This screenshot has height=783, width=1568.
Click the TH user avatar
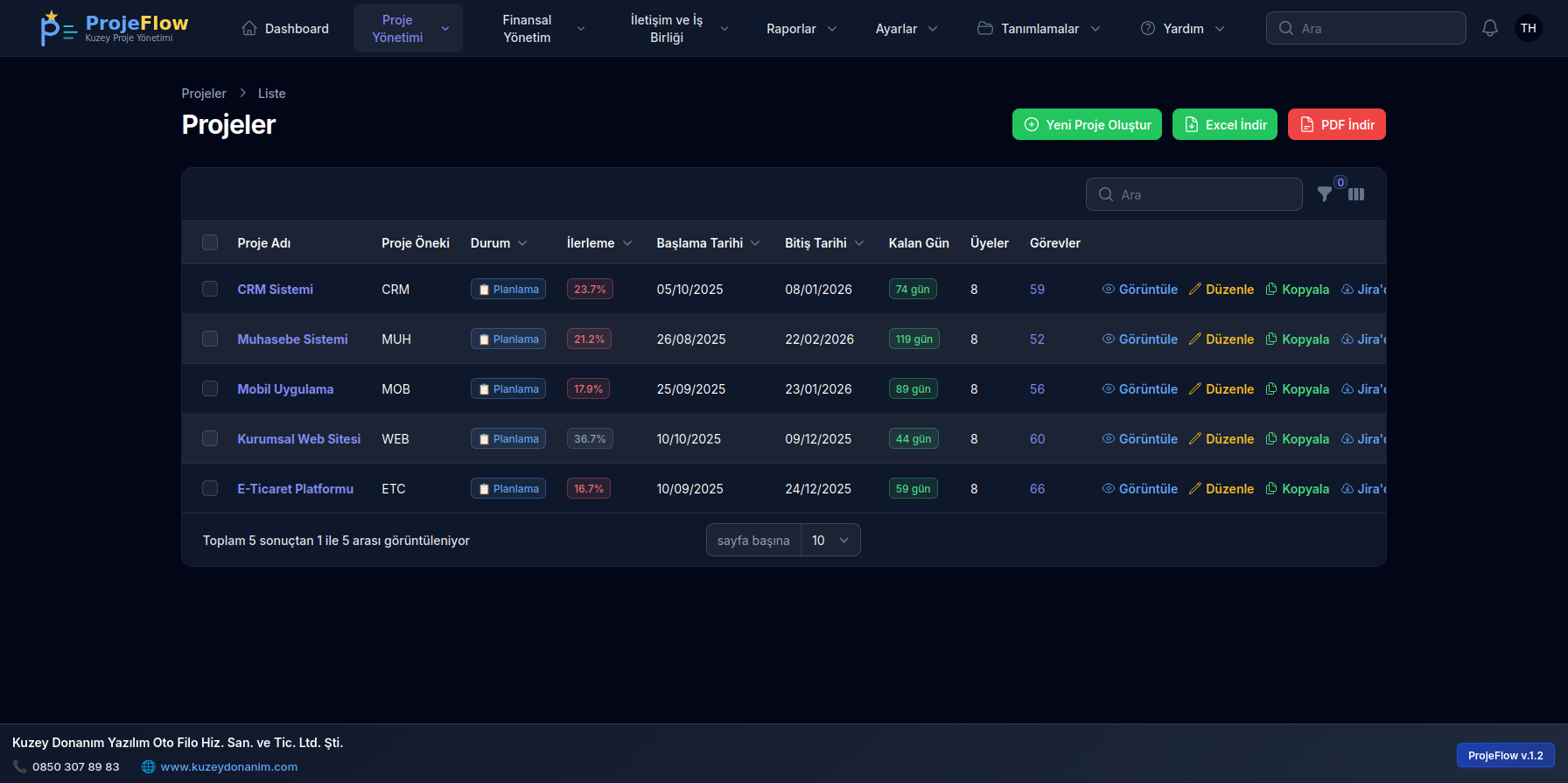1528,28
